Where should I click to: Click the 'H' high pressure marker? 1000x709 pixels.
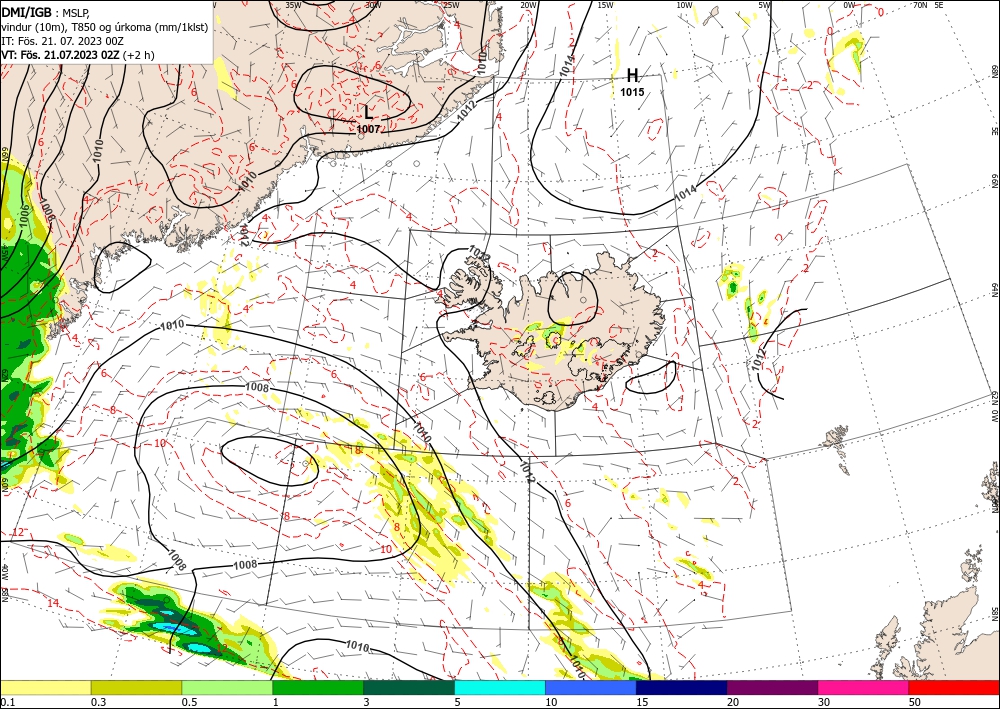click(632, 75)
